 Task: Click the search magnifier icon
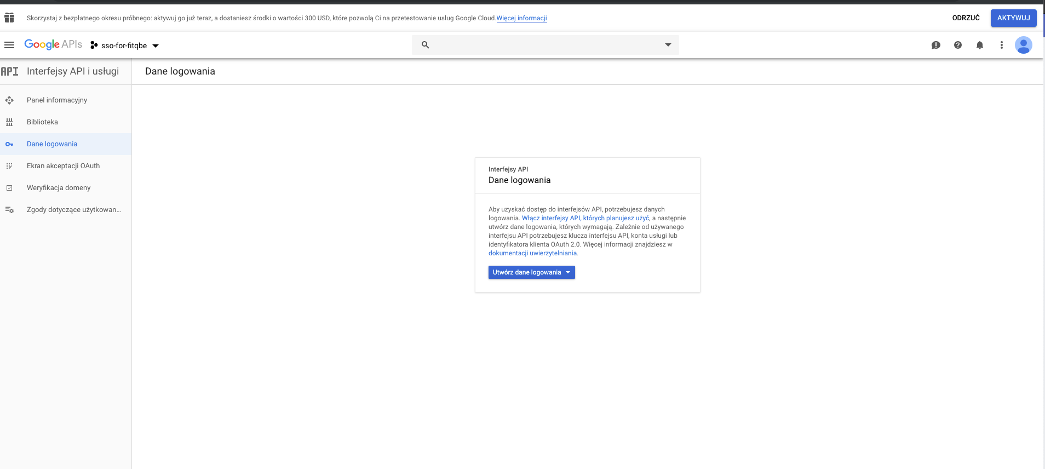pyautogui.click(x=425, y=45)
